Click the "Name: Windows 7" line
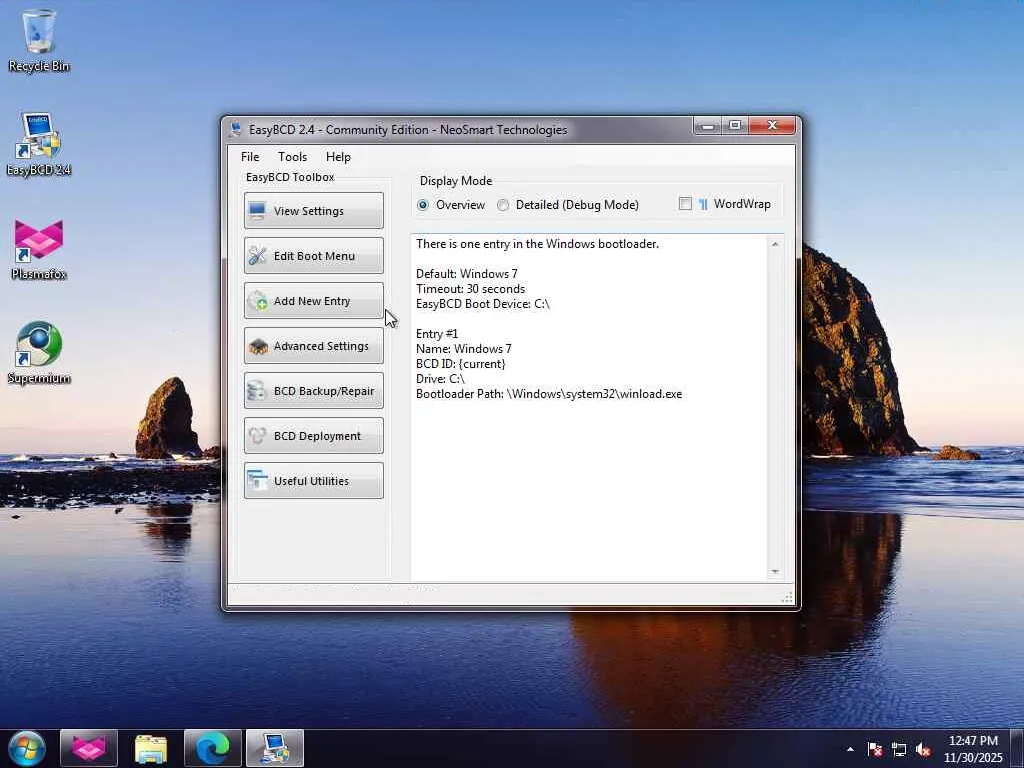The width and height of the screenshot is (1024, 768). (464, 349)
